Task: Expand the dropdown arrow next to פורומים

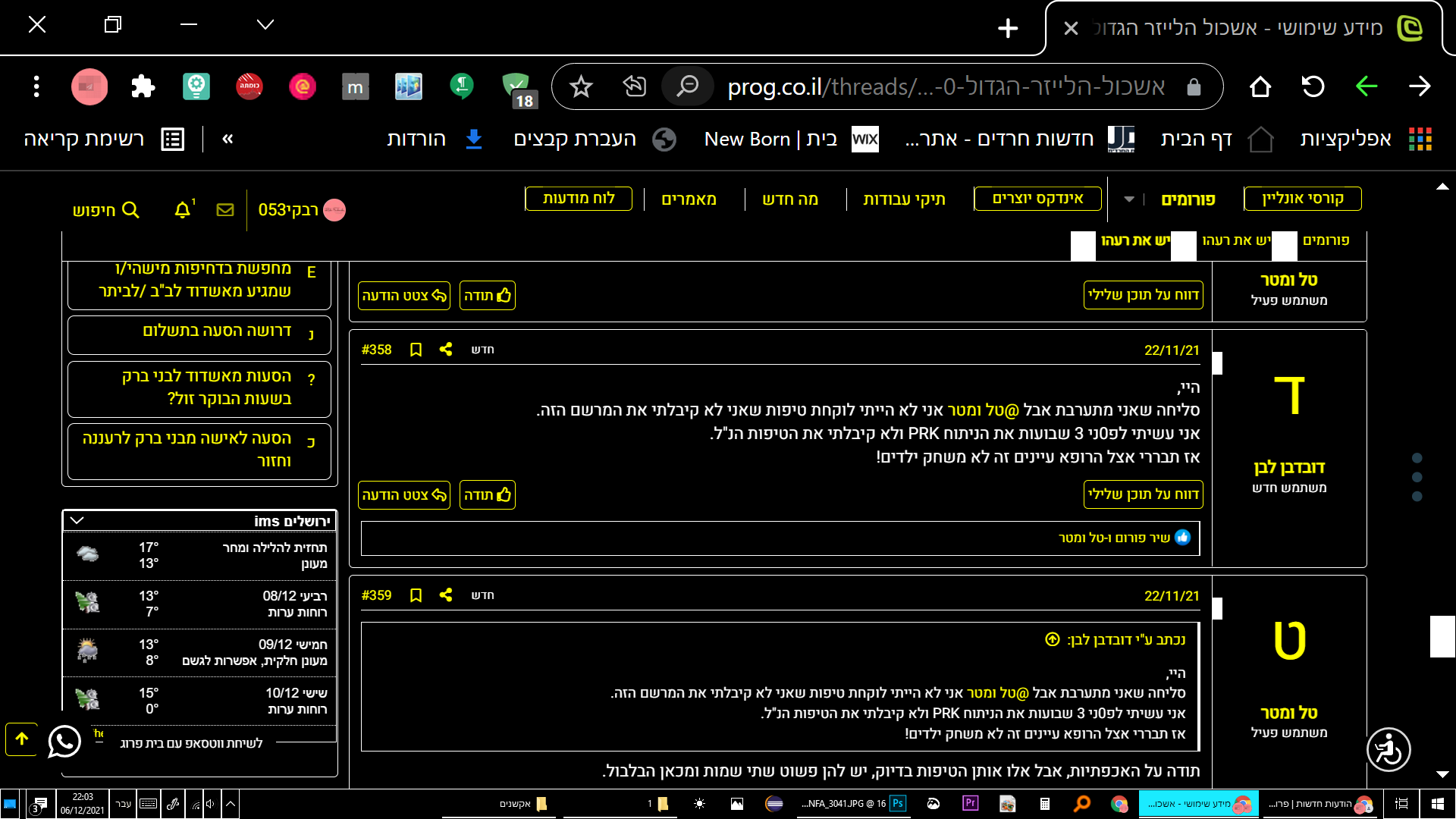Action: tap(1129, 199)
